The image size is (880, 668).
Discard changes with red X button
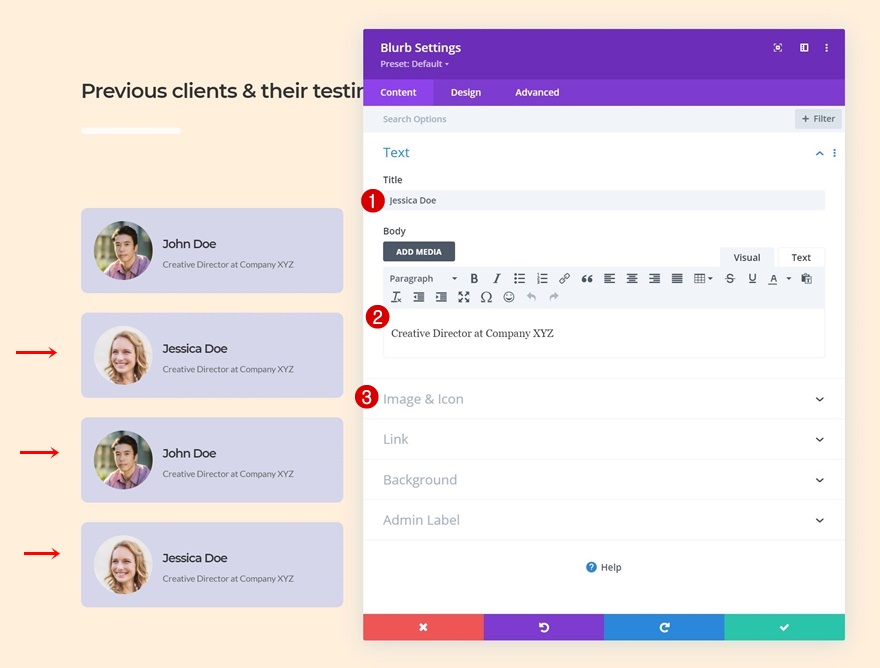423,627
